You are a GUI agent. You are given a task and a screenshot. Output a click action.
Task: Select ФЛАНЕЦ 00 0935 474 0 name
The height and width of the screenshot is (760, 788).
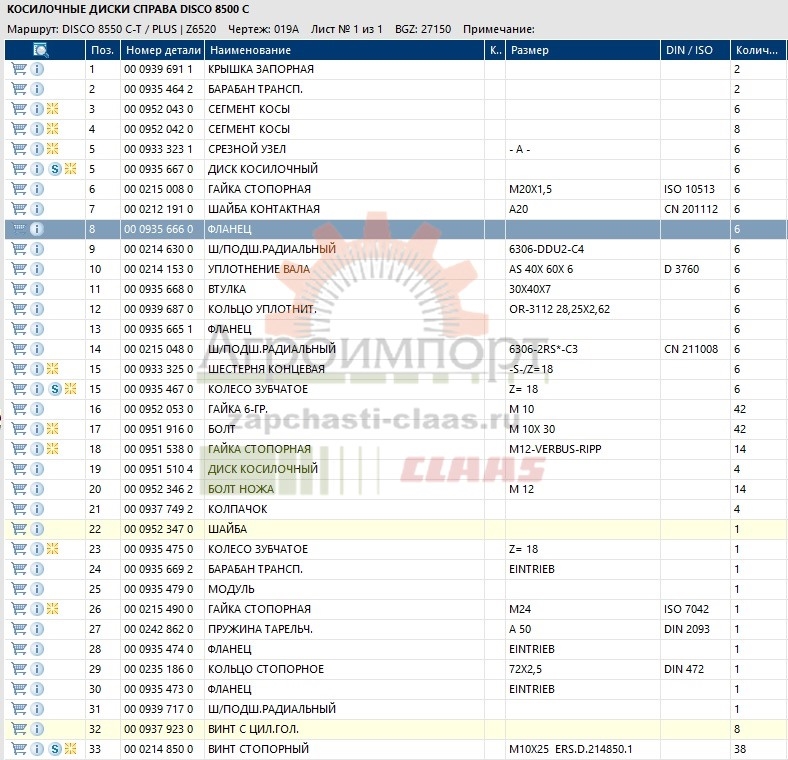pyautogui.click(x=229, y=649)
